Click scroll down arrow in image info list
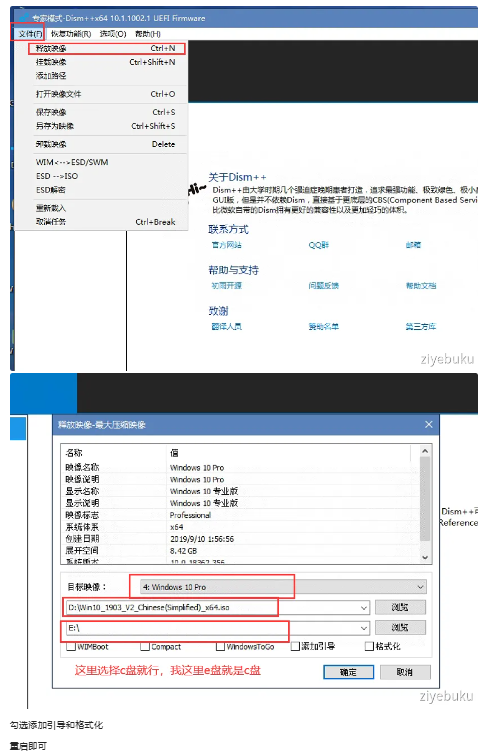The width and height of the screenshot is (495, 755). point(425,557)
